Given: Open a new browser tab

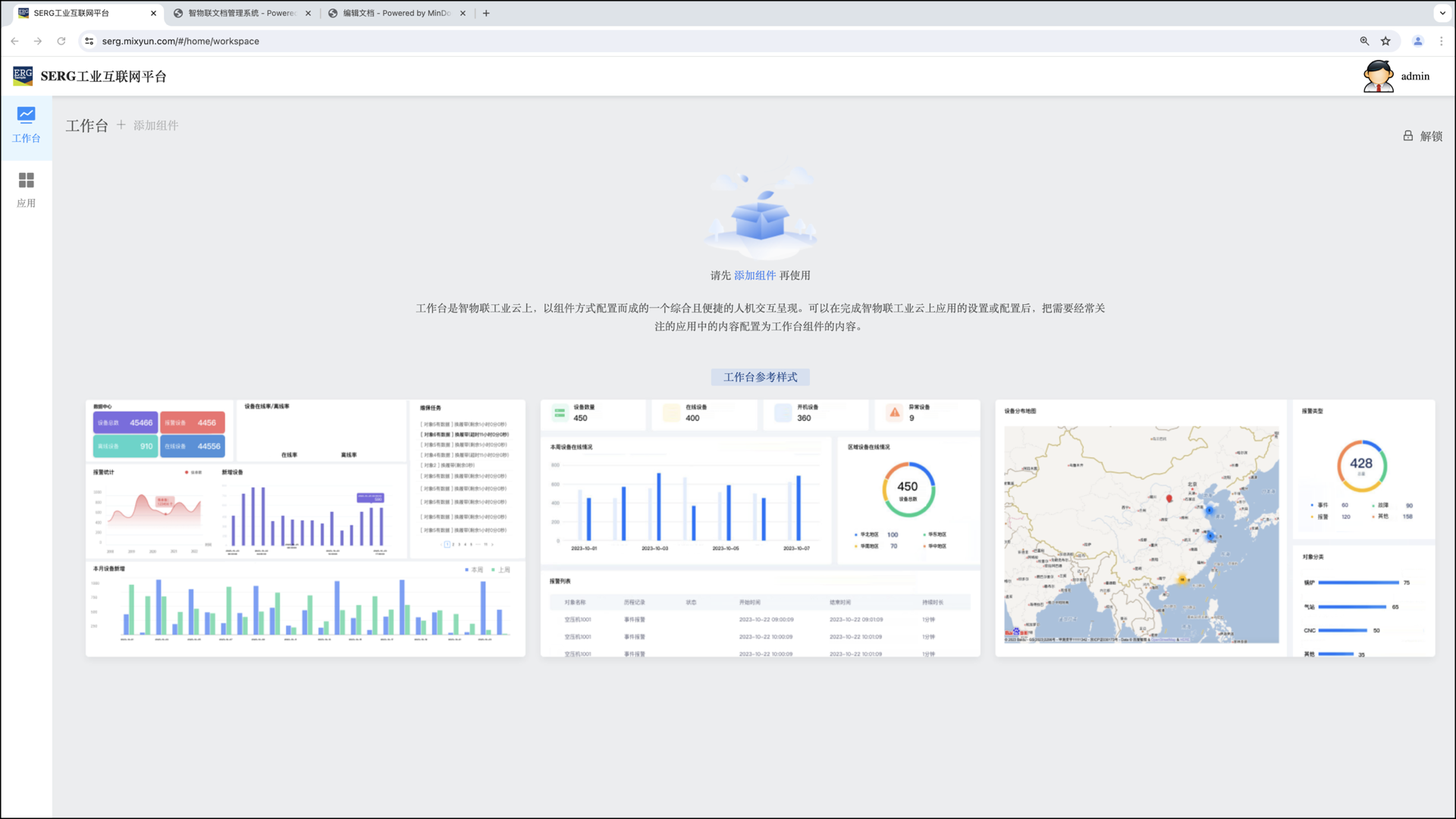Looking at the screenshot, I should 486,13.
